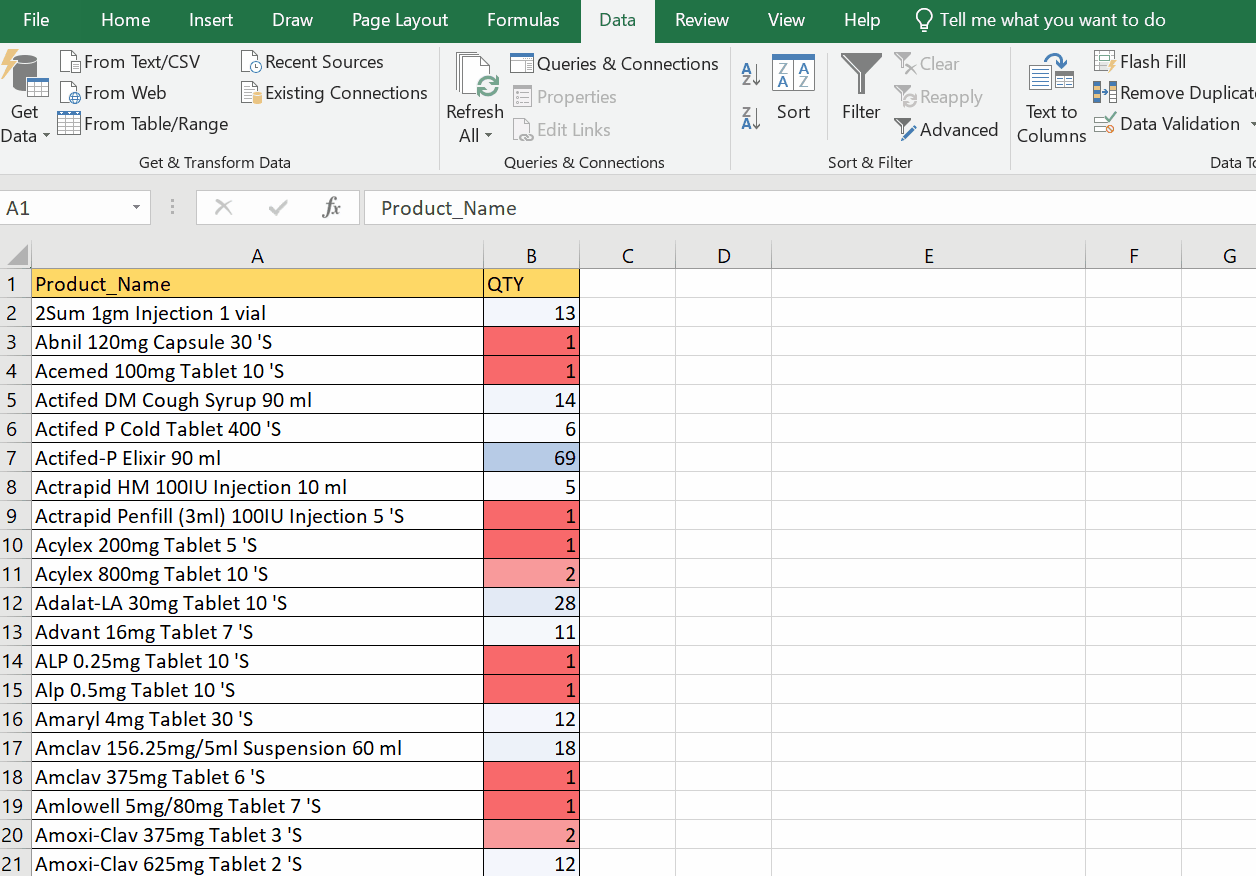The image size is (1256, 876).
Task: Click the Insert Function fx icon
Action: (333, 207)
